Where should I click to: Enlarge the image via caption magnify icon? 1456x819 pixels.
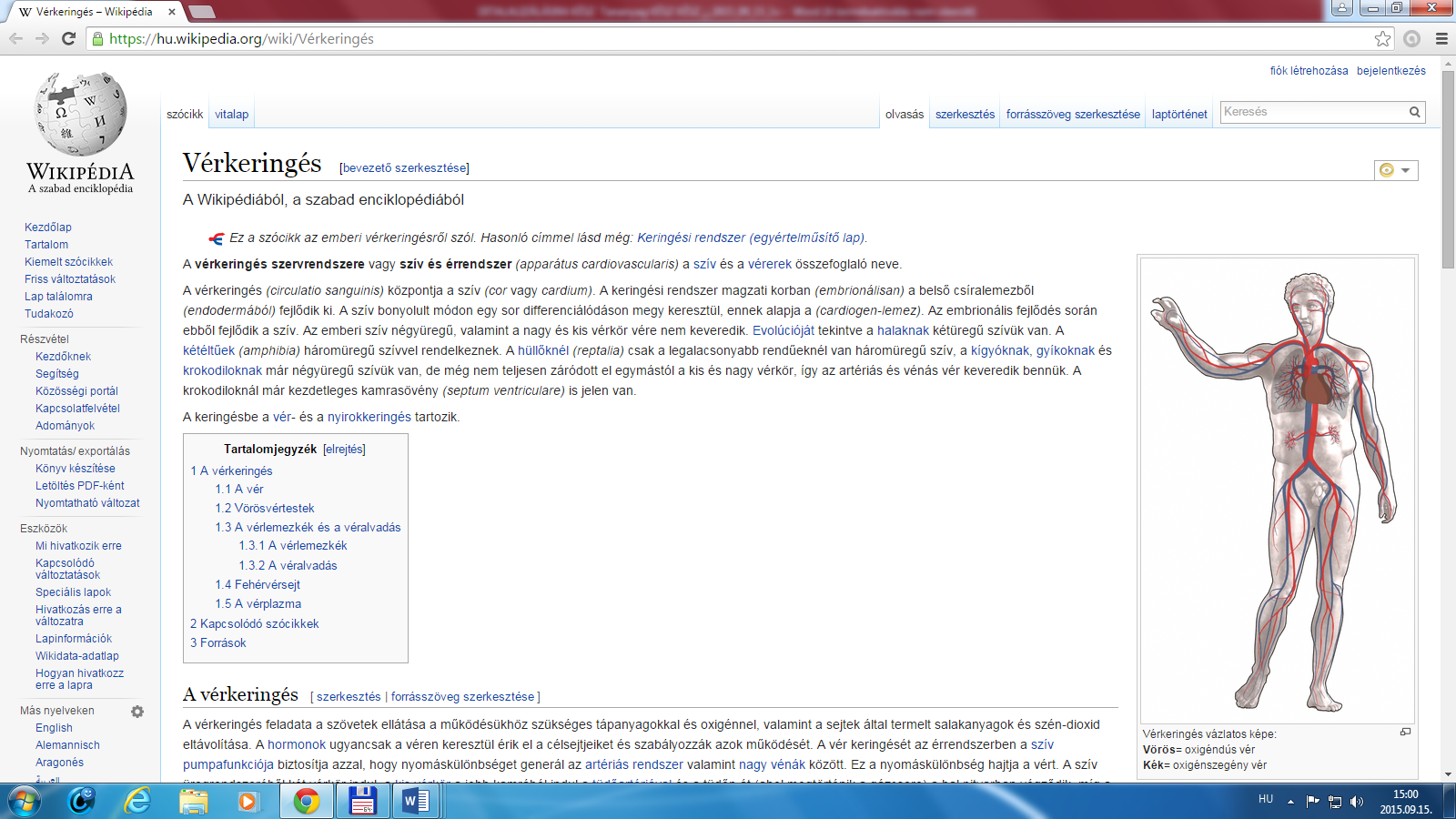(x=1405, y=733)
